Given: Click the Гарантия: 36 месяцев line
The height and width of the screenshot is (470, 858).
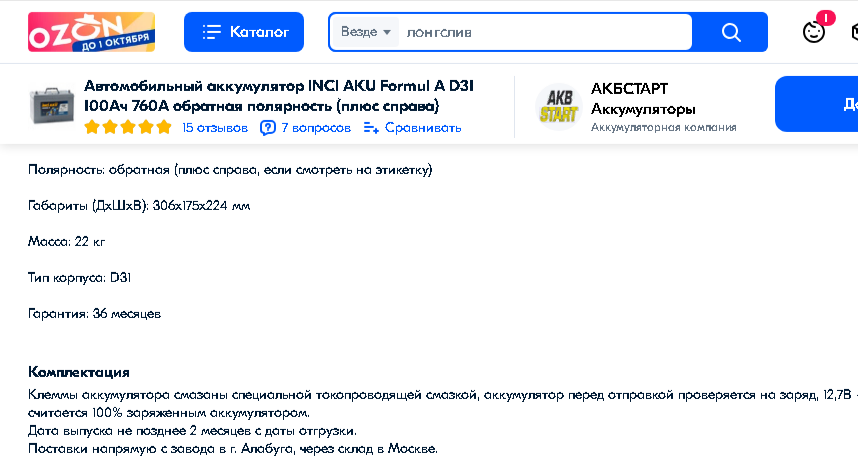Looking at the screenshot, I should (x=94, y=314).
